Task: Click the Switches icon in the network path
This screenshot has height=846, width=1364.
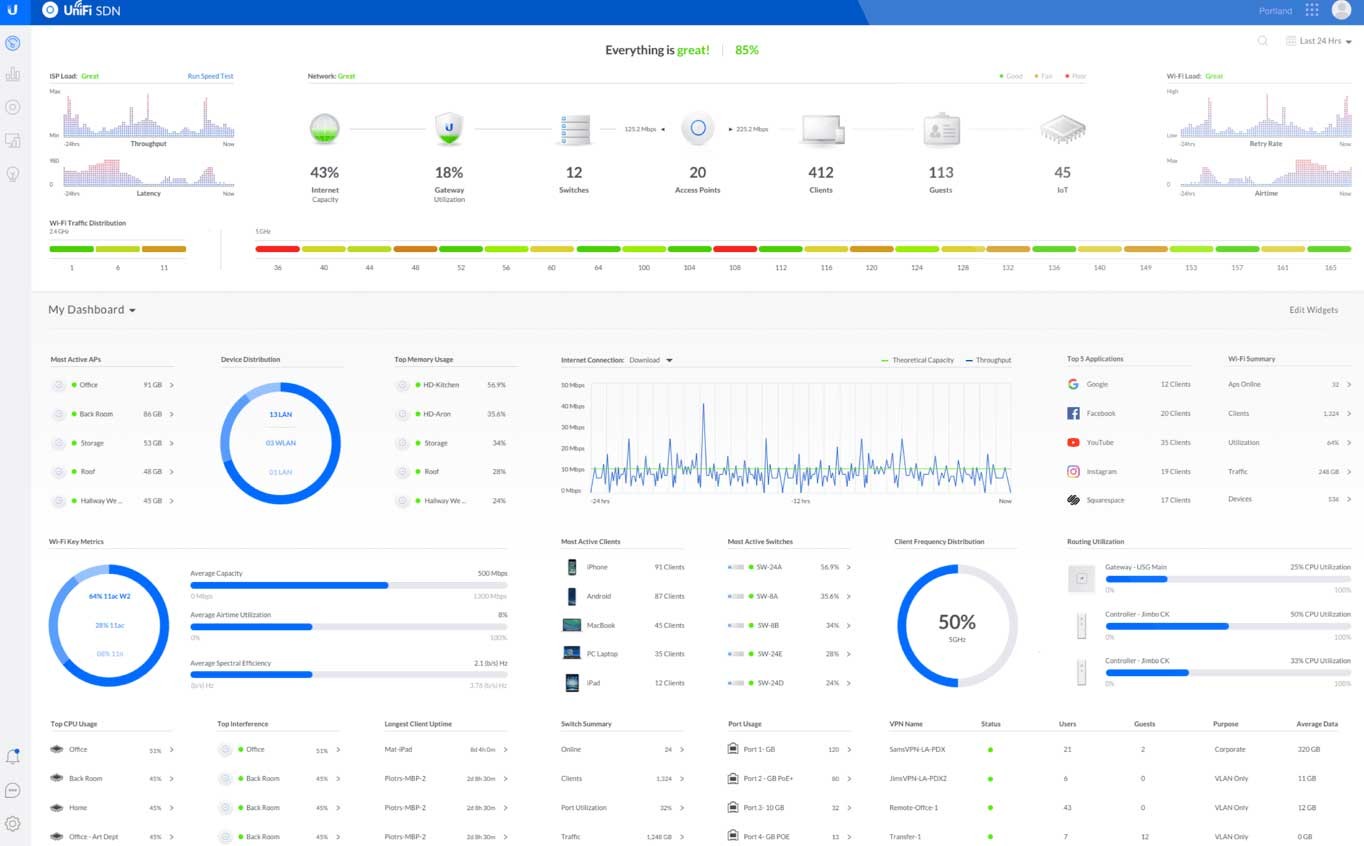Action: coord(573,128)
